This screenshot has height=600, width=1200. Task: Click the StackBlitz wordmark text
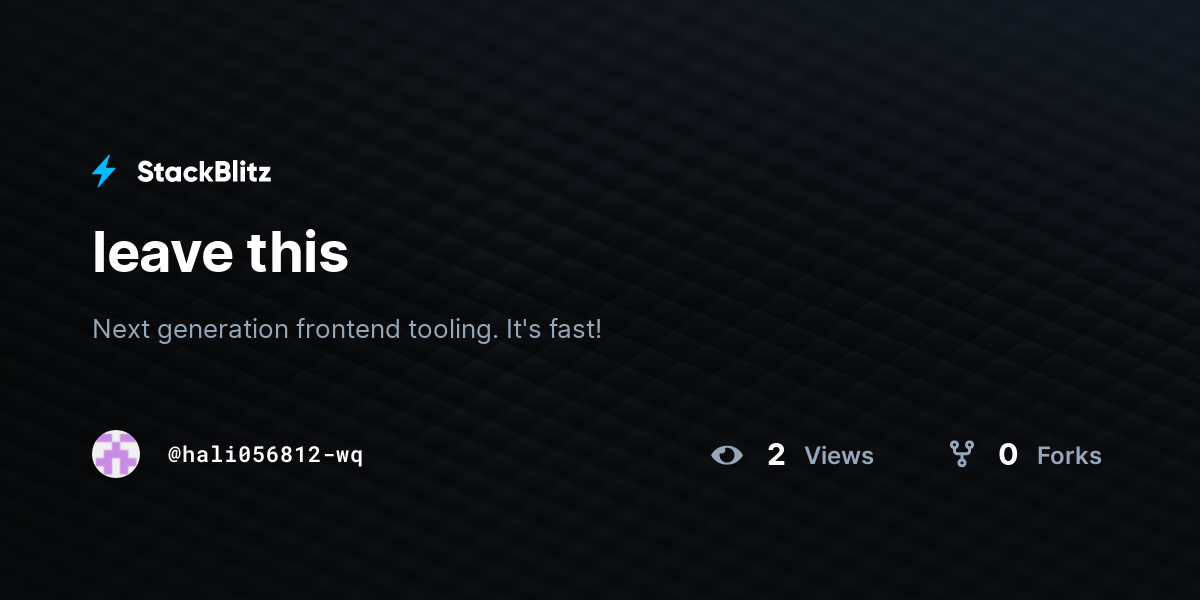pos(204,172)
